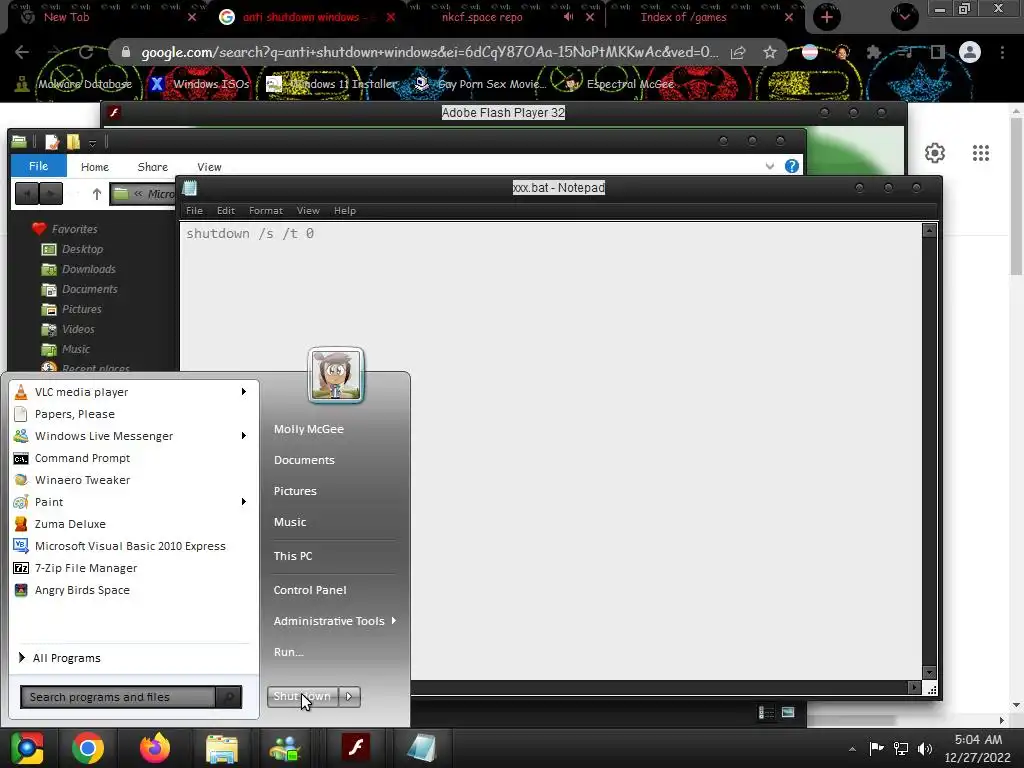1024x768 pixels.
Task: Click the share page icon in address bar
Action: click(x=738, y=52)
